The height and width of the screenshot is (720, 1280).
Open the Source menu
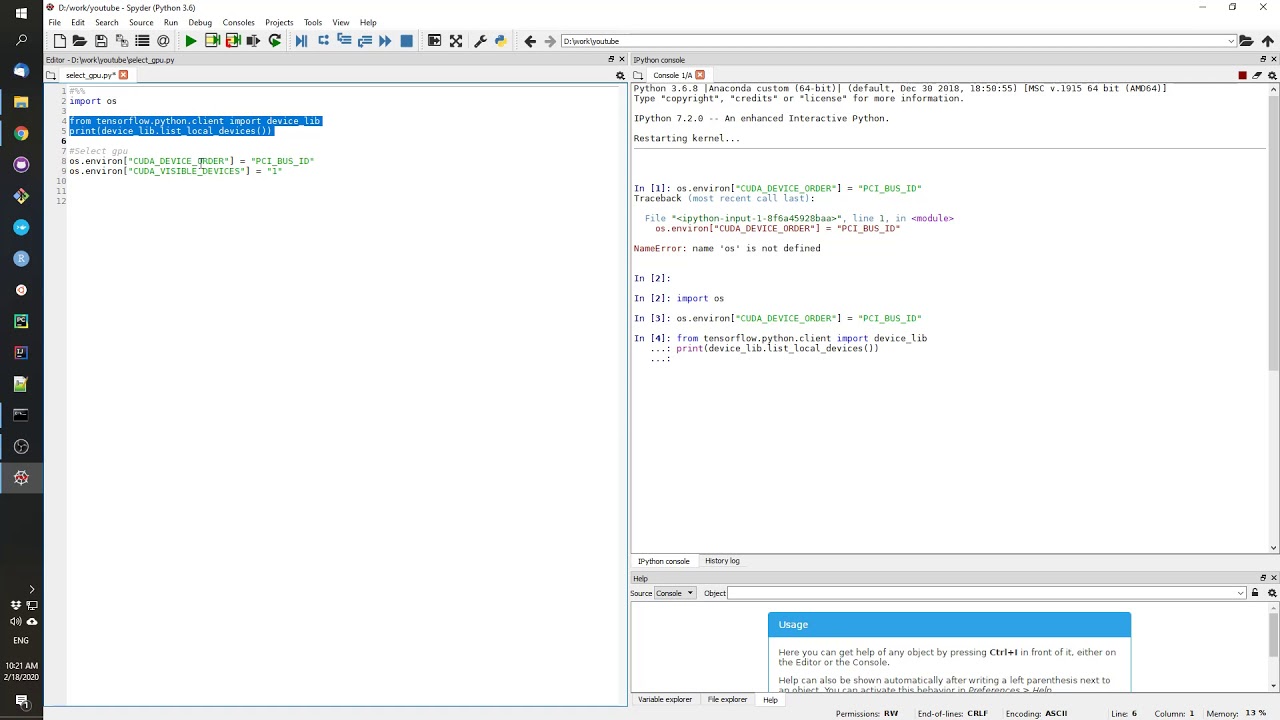pyautogui.click(x=141, y=22)
